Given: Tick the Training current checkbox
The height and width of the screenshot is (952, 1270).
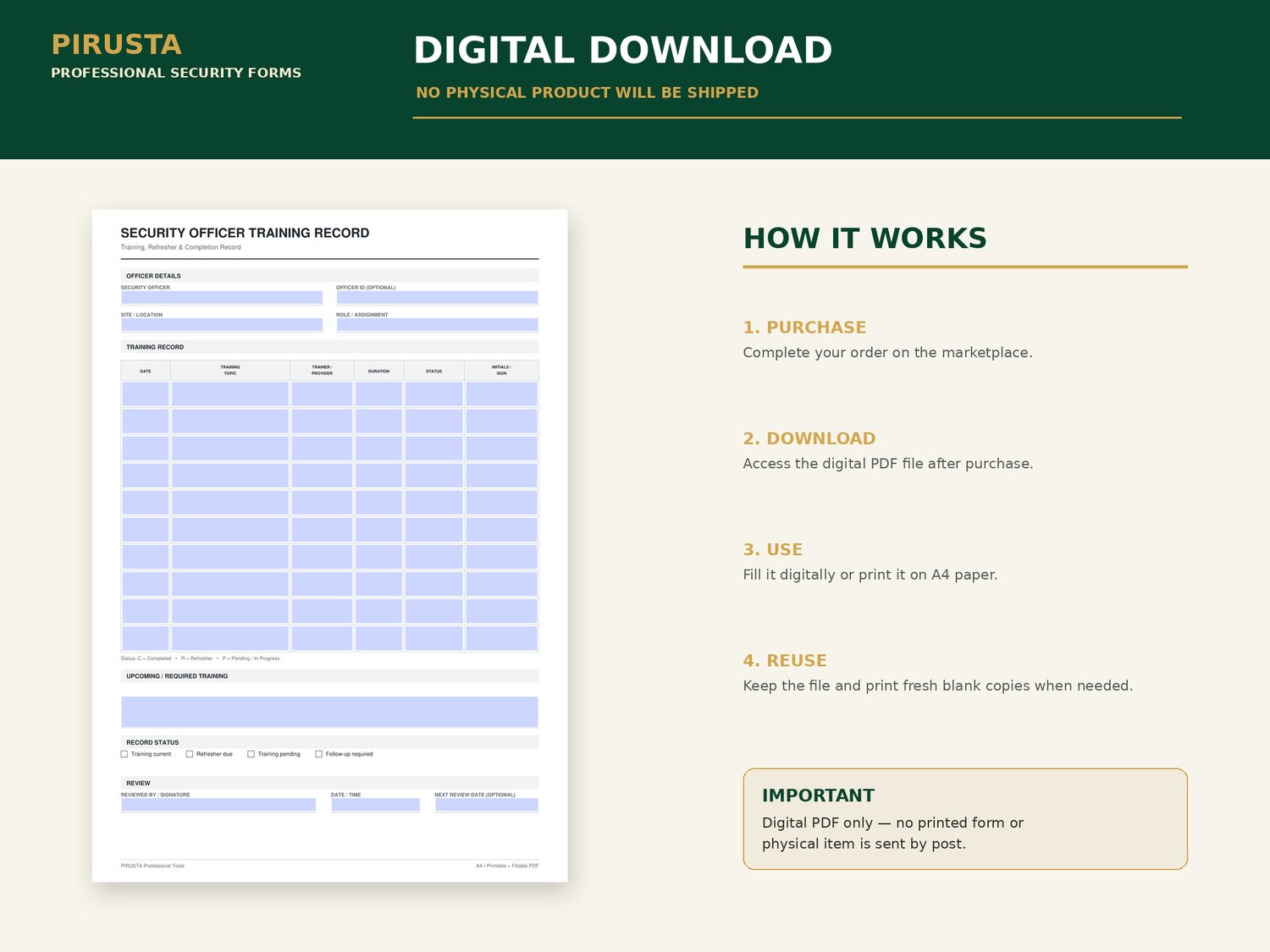Looking at the screenshot, I should coord(124,754).
